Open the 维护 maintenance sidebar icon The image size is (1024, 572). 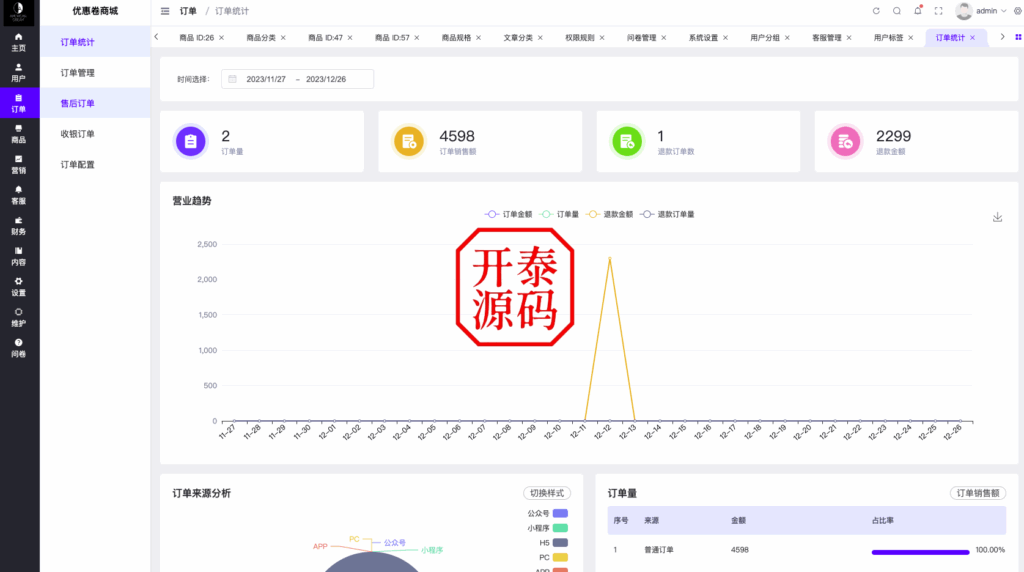tap(18, 318)
